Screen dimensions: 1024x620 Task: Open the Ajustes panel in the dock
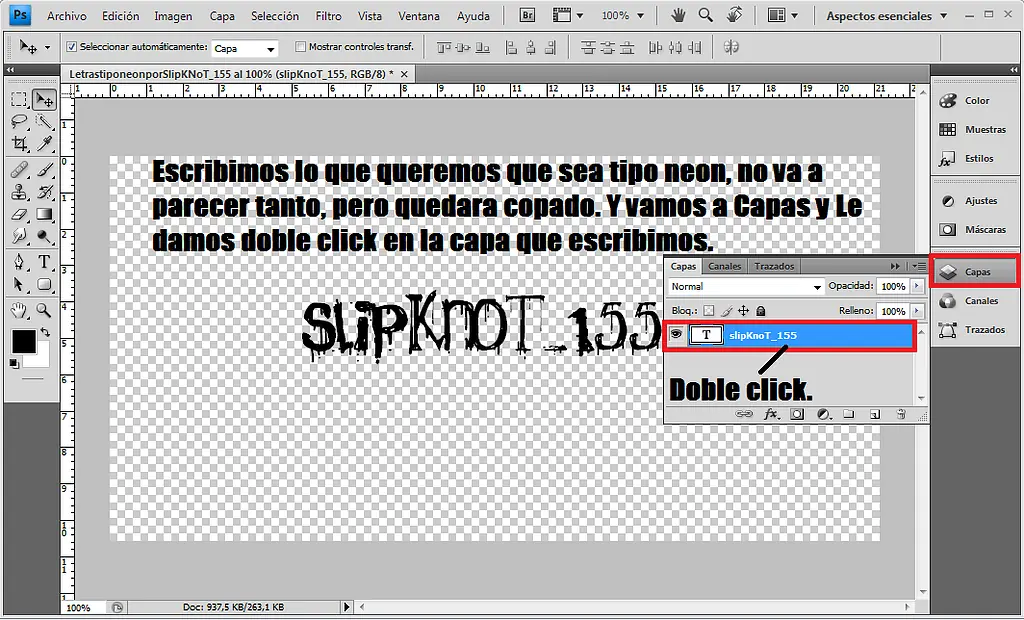pos(975,201)
